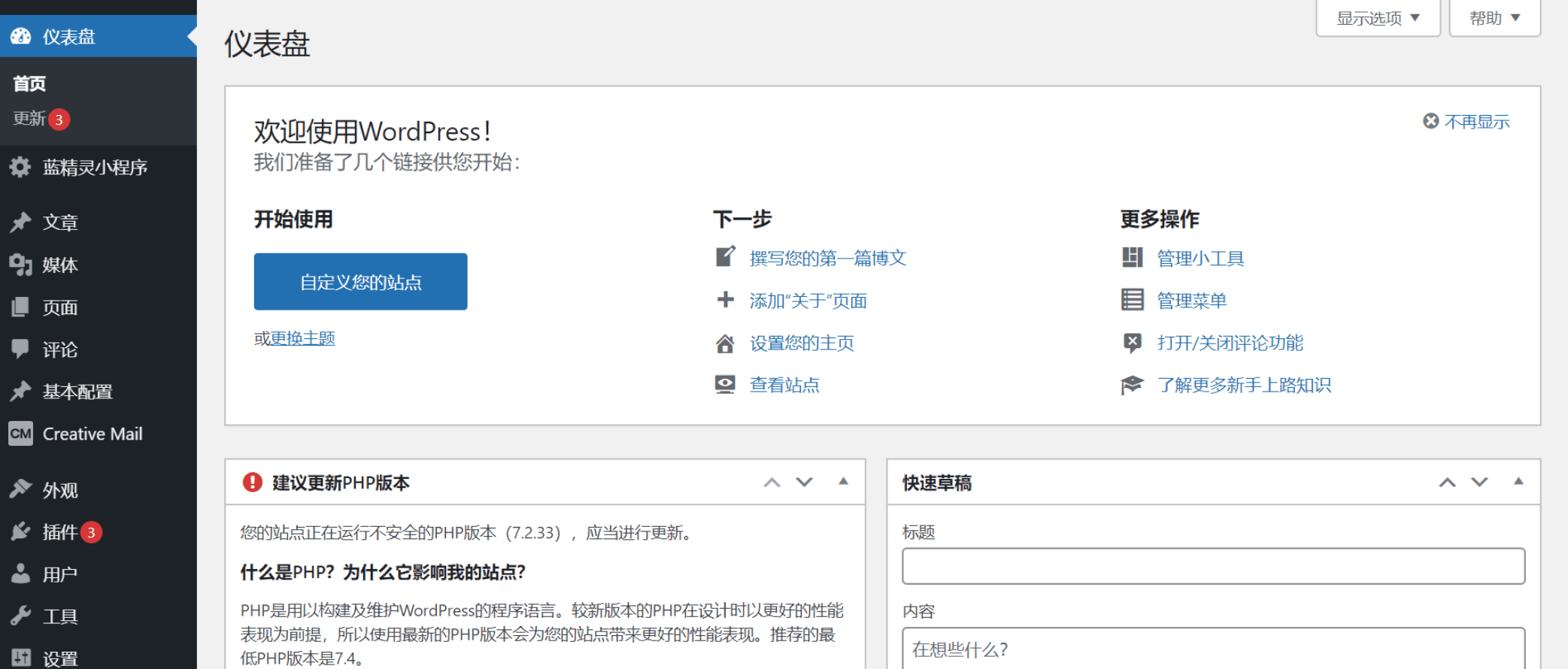Click the pushpin icon beside 基本配置
1568x669 pixels.
(x=20, y=391)
